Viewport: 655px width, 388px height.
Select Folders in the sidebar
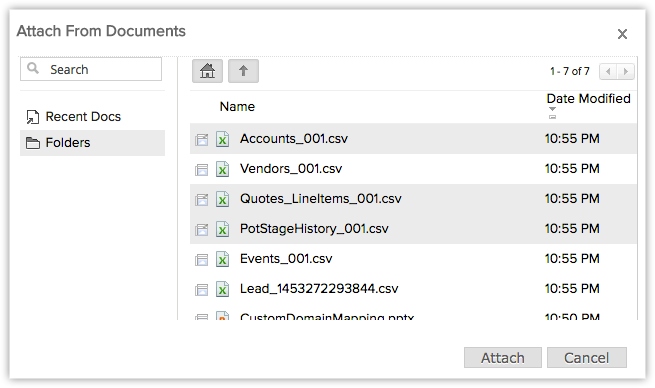(x=92, y=143)
